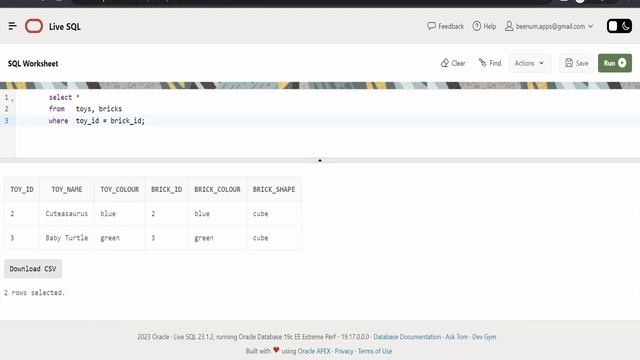Open the Oracle APEX link

314,351
